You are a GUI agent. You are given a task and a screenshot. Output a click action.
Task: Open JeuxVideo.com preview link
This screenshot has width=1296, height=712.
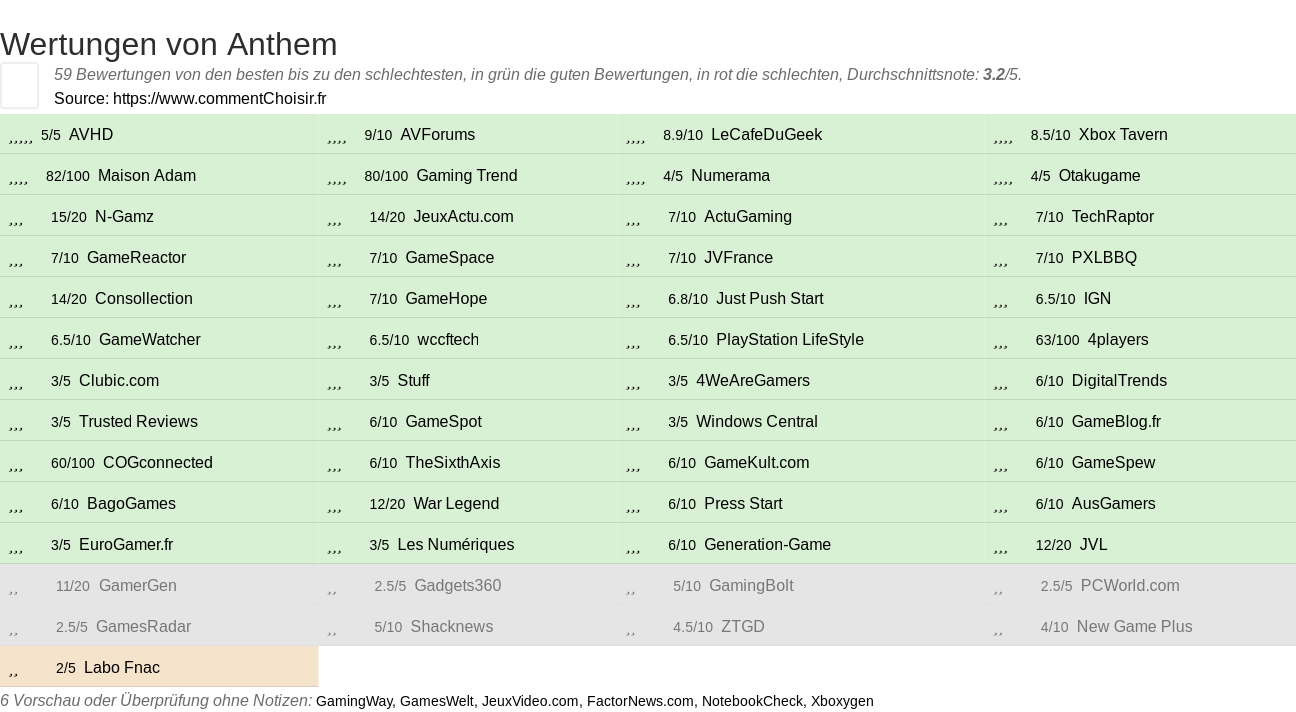pos(530,702)
